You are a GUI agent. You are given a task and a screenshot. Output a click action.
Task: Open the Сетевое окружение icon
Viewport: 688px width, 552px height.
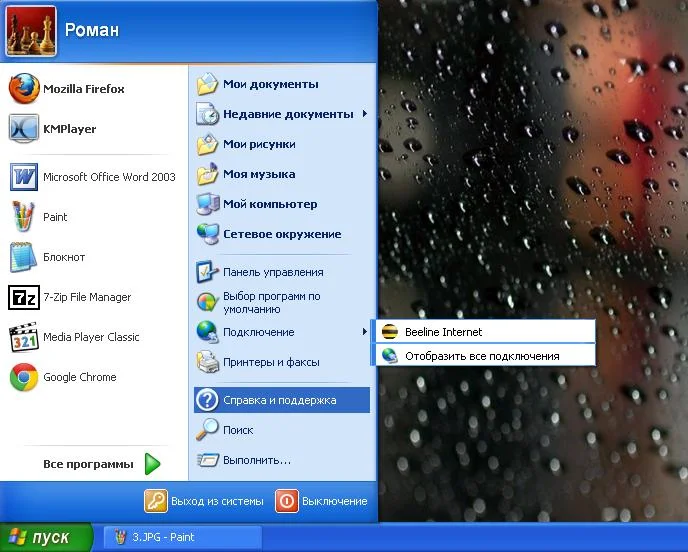pyautogui.click(x=207, y=234)
